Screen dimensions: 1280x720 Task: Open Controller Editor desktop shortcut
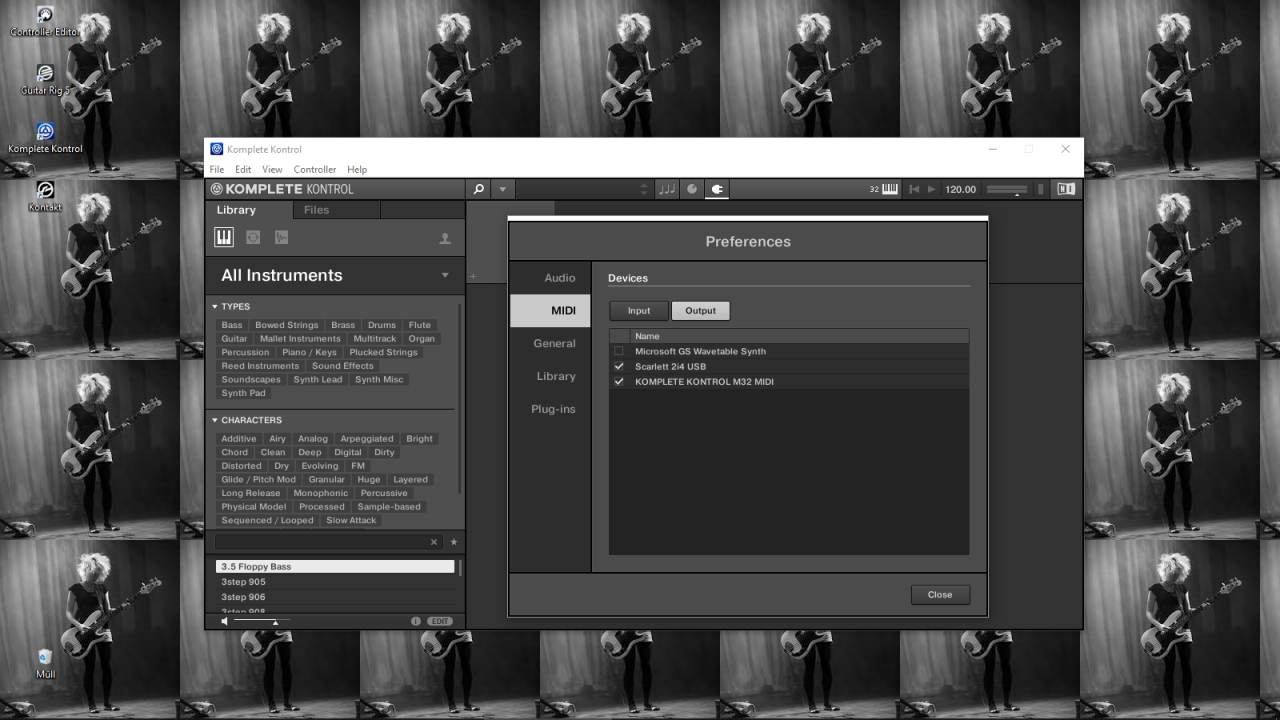[45, 22]
